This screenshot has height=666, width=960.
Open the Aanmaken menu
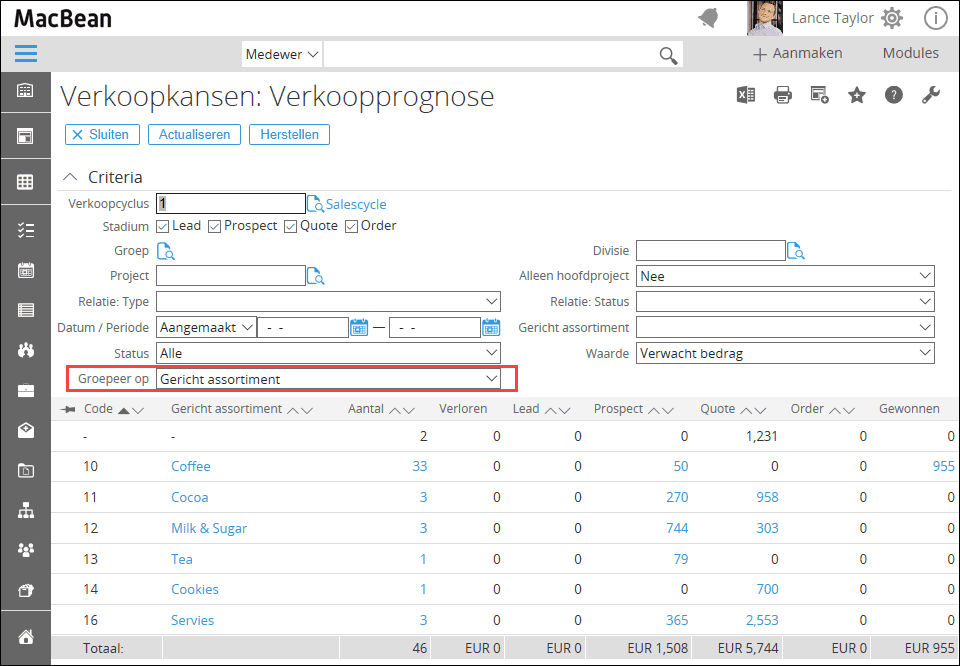(797, 53)
